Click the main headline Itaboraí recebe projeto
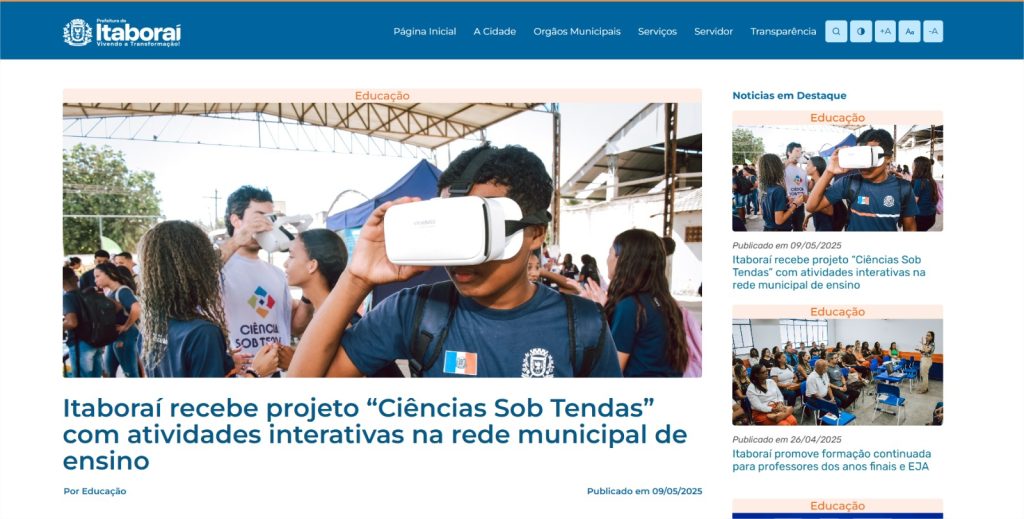Image resolution: width=1024 pixels, height=519 pixels. (375, 434)
